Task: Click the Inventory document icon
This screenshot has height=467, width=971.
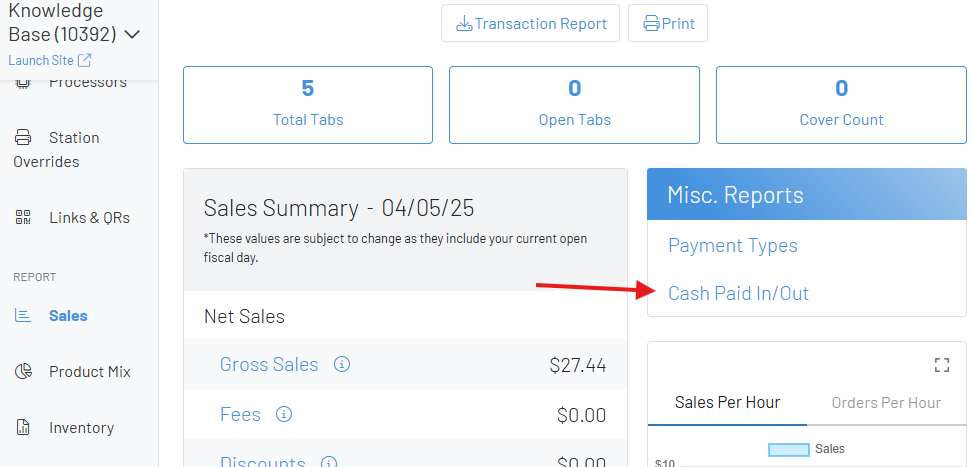Action: (23, 428)
